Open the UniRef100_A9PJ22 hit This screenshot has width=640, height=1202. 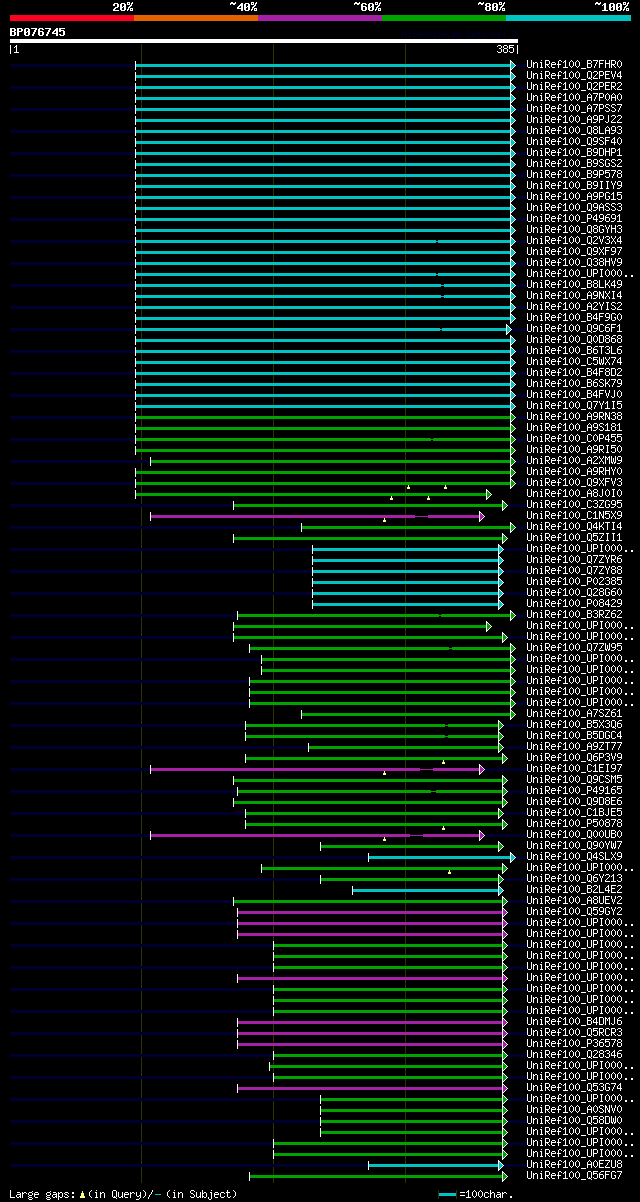[x=574, y=119]
